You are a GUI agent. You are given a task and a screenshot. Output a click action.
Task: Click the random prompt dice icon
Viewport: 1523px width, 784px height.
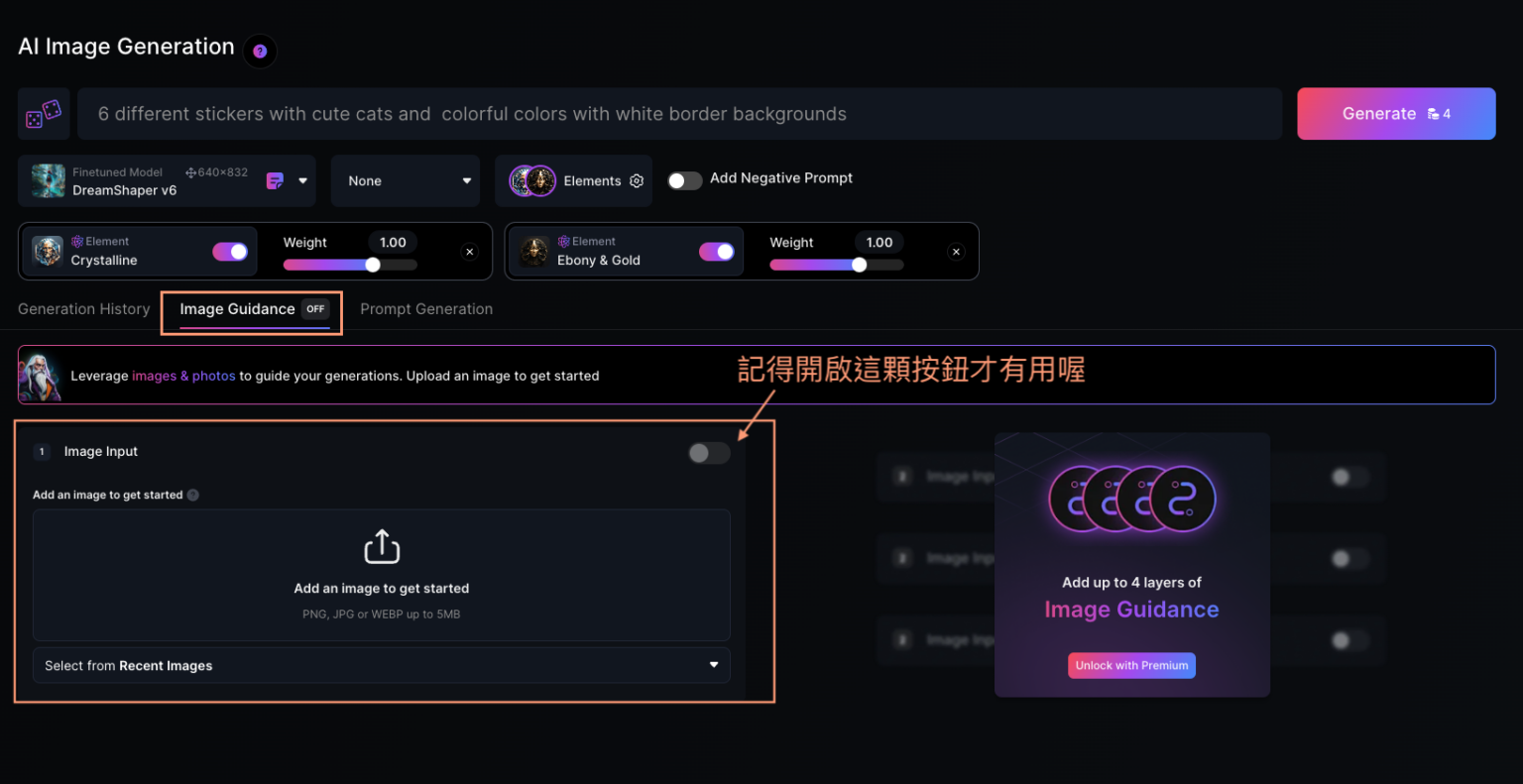[44, 114]
